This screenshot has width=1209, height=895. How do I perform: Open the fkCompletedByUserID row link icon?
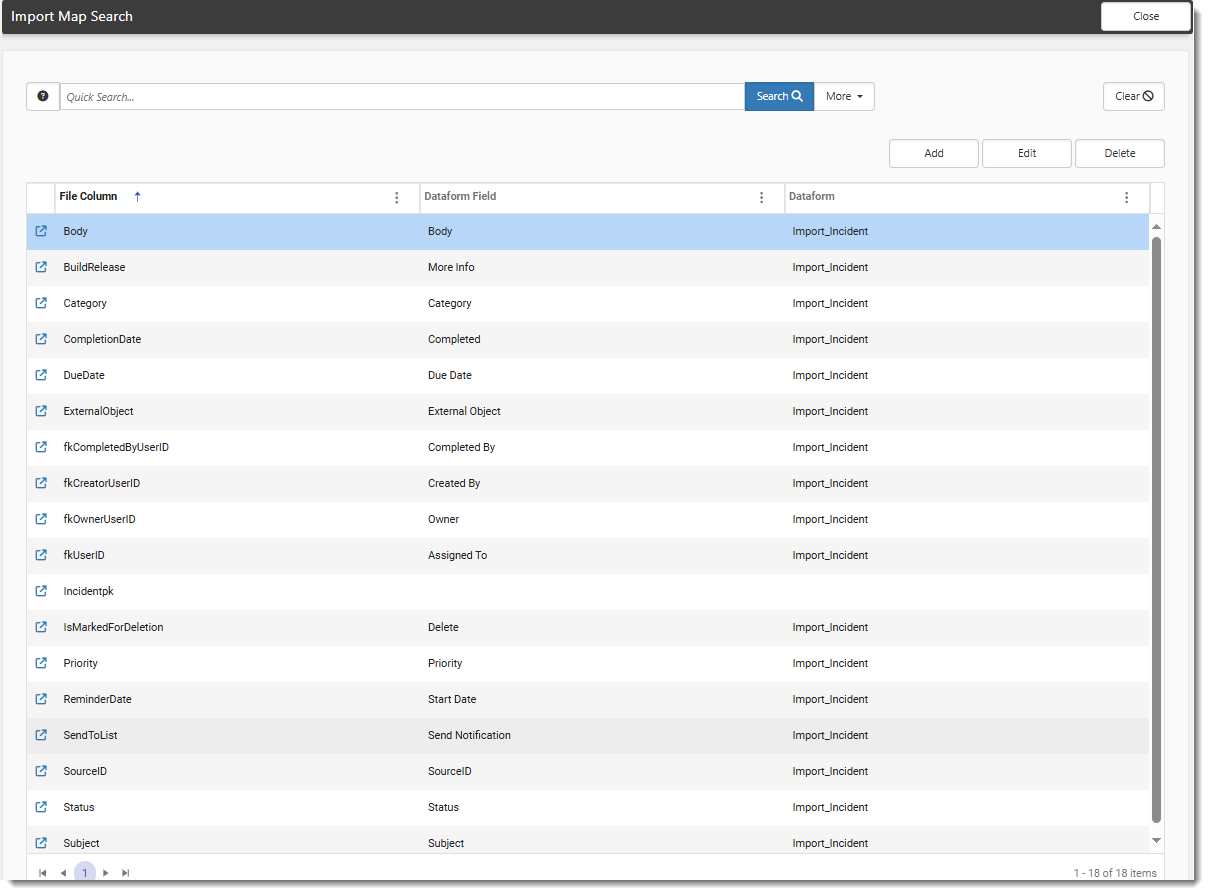pos(41,447)
